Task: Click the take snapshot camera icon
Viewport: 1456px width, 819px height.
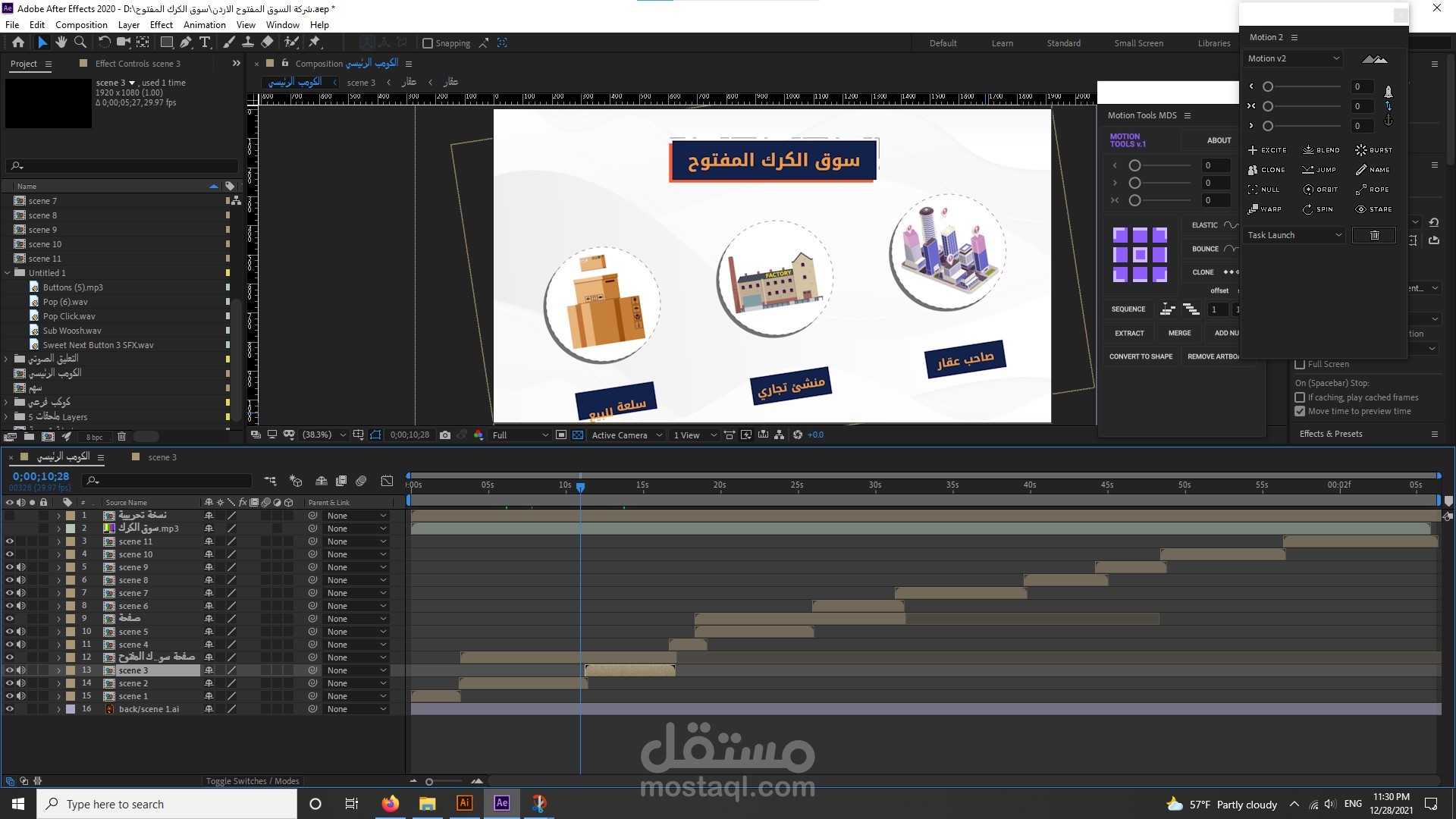Action: tap(445, 435)
